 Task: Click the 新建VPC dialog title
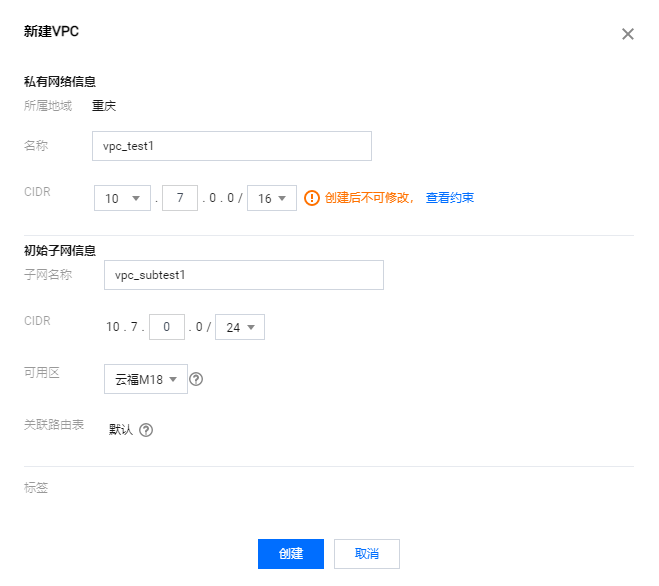pos(51,32)
